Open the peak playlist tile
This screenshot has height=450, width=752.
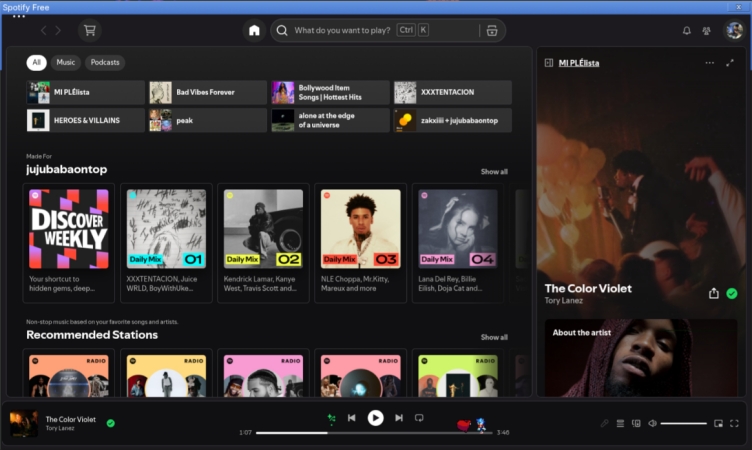(208, 120)
